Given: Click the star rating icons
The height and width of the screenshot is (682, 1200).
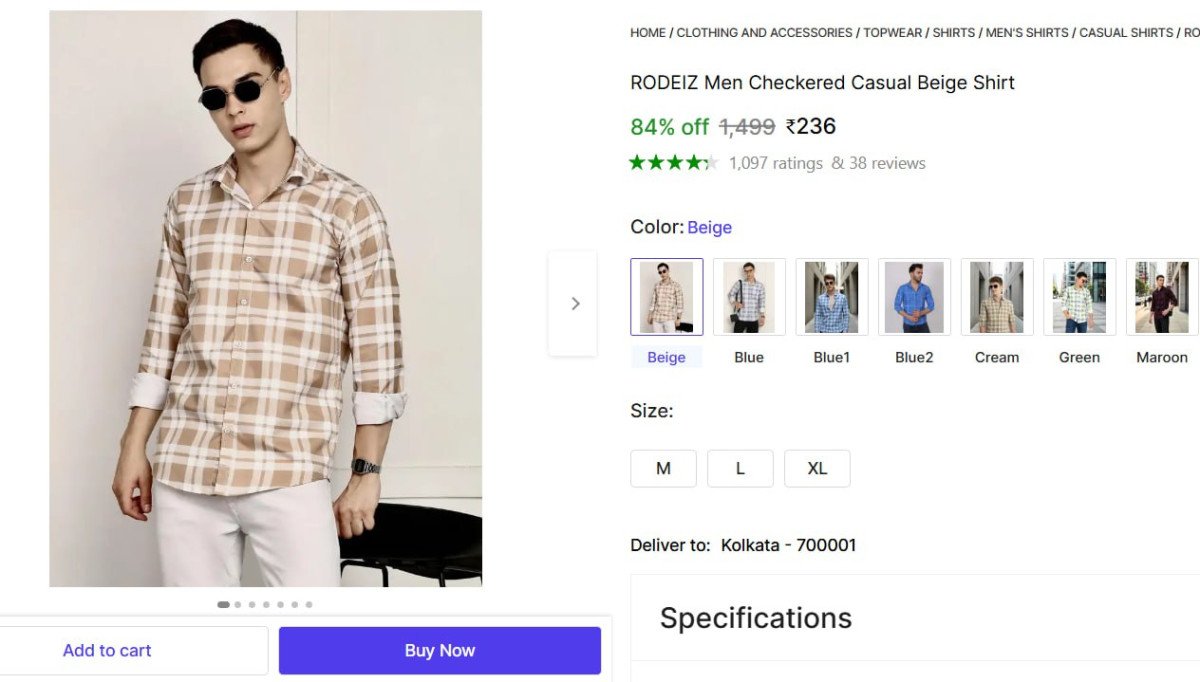Looking at the screenshot, I should click(673, 163).
